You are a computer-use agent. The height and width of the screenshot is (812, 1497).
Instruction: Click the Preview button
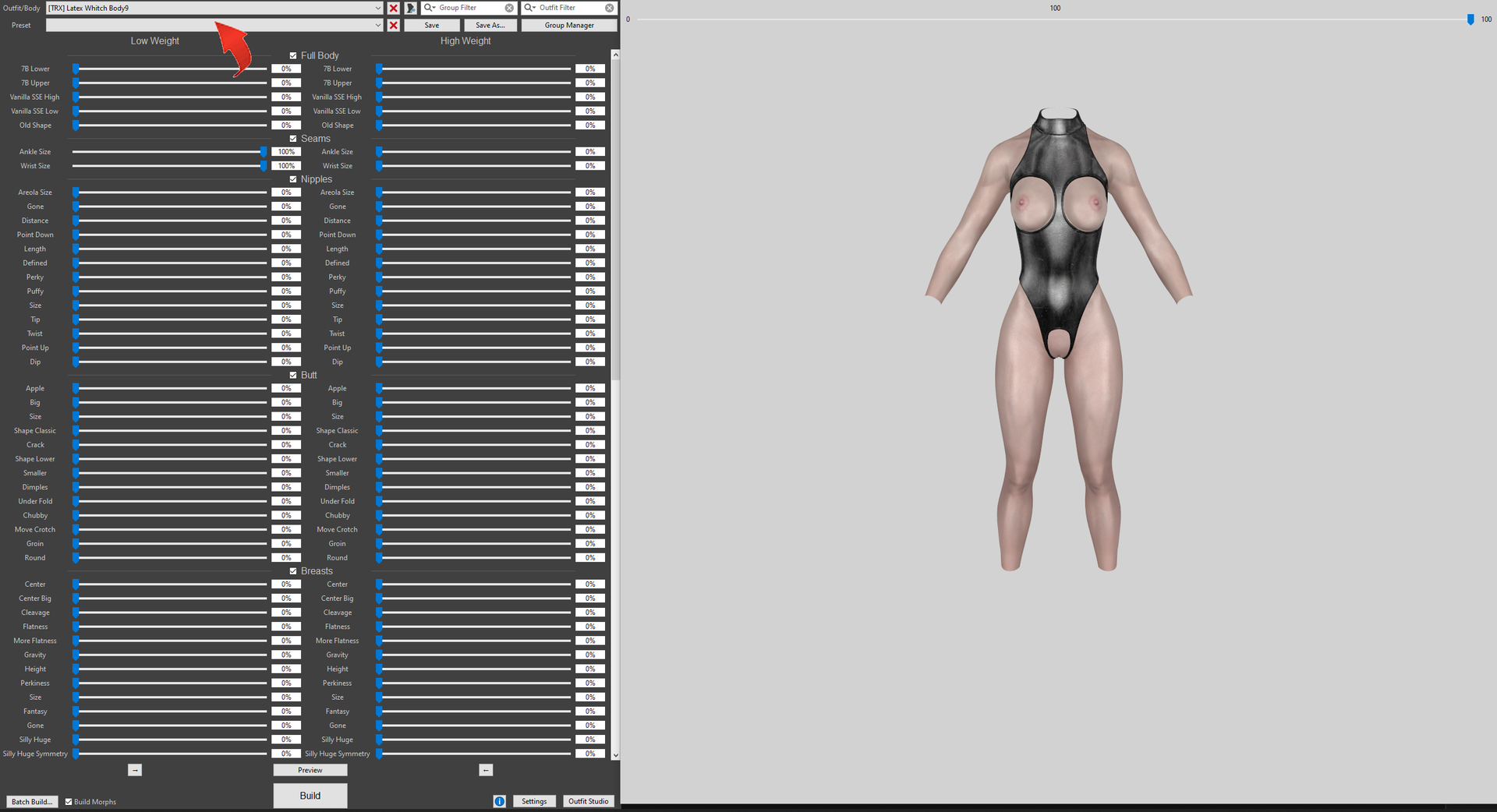pos(310,770)
